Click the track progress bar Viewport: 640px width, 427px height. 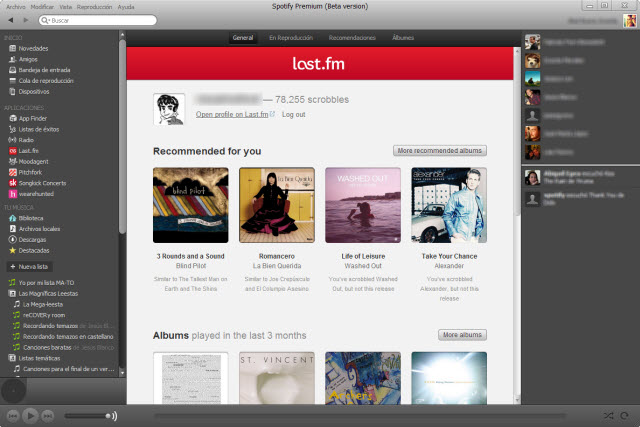pyautogui.click(x=359, y=416)
